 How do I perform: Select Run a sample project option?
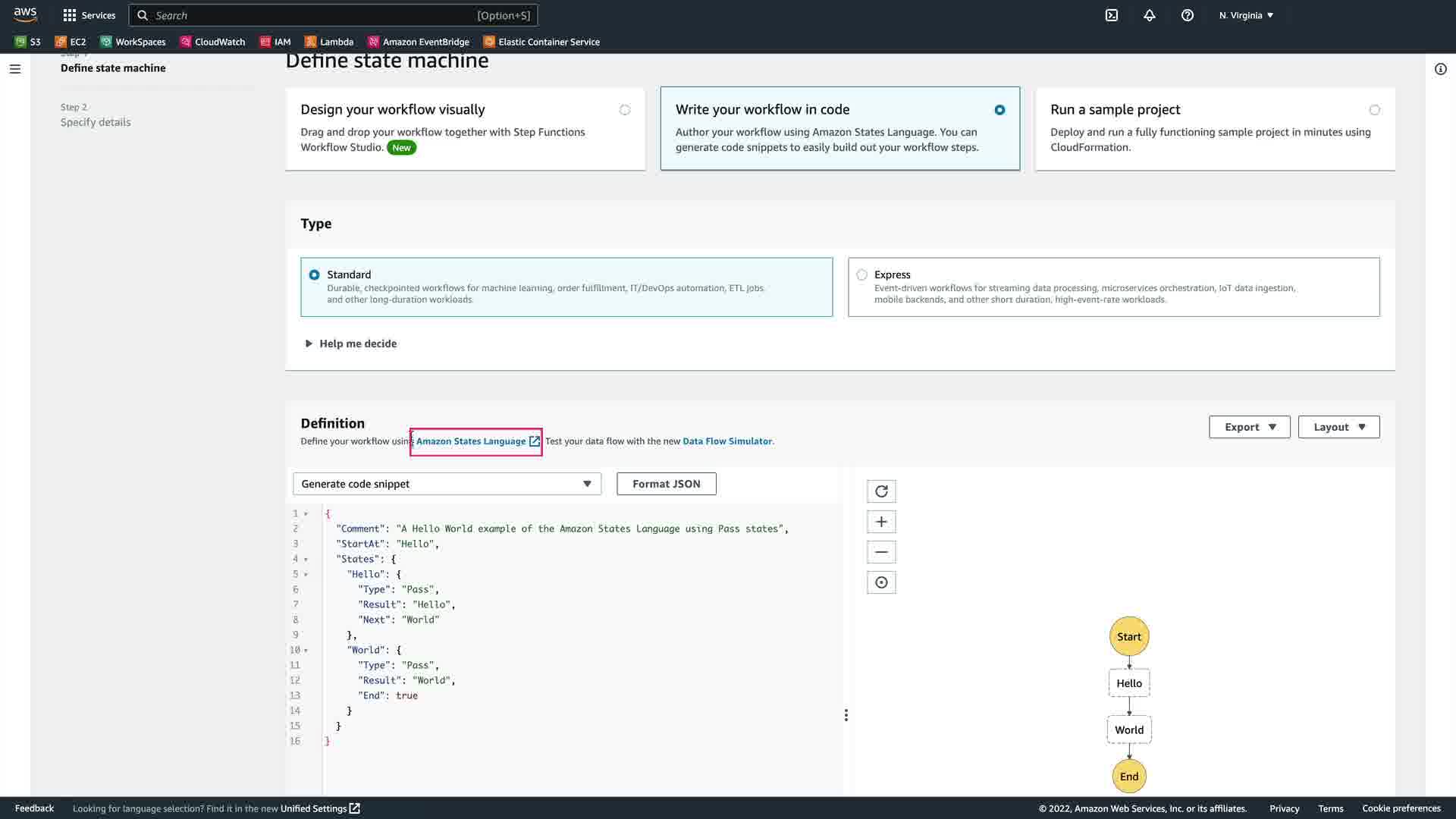point(1374,110)
